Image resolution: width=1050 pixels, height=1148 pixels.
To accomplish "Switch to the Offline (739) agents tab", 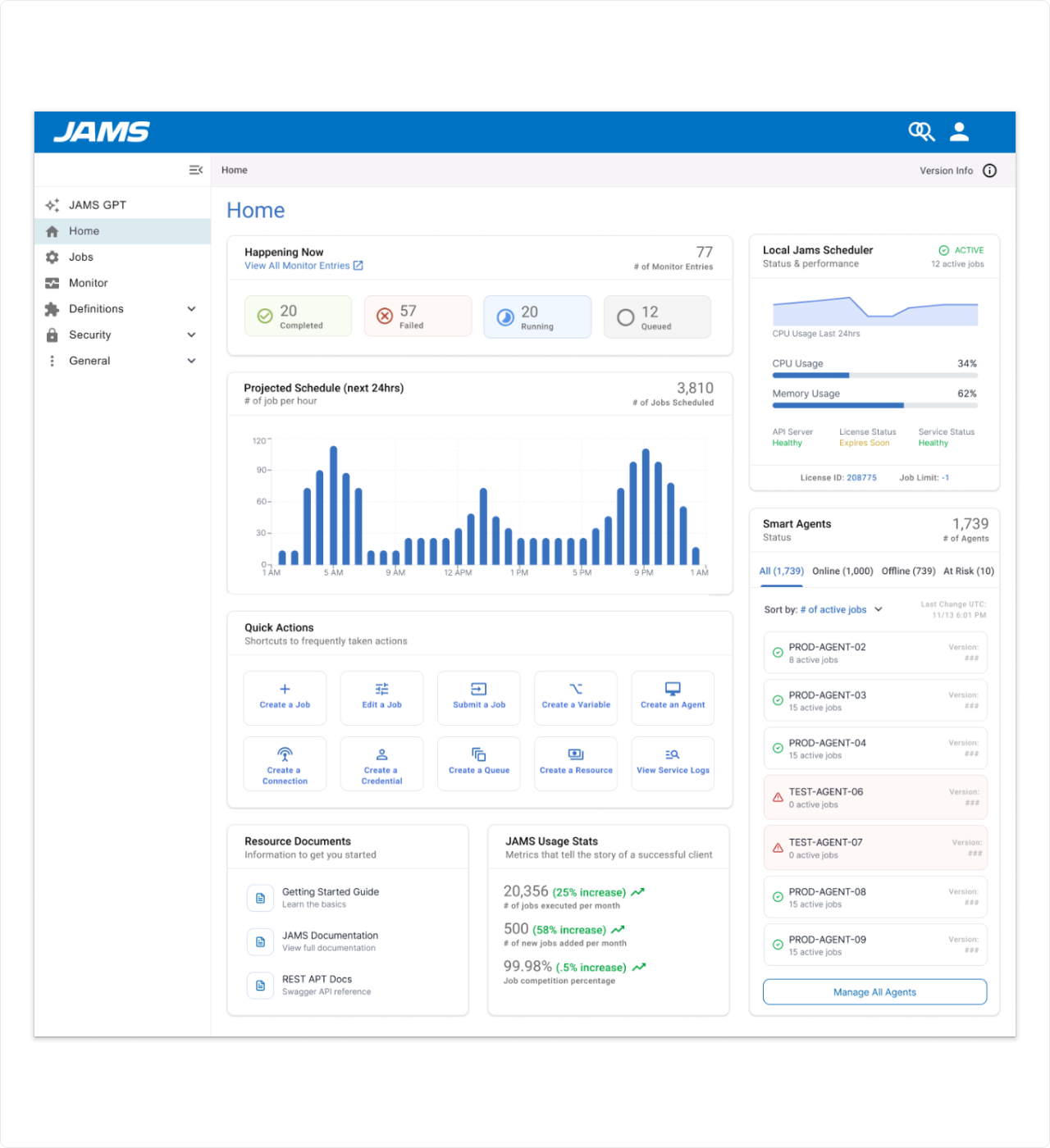I will [x=908, y=571].
